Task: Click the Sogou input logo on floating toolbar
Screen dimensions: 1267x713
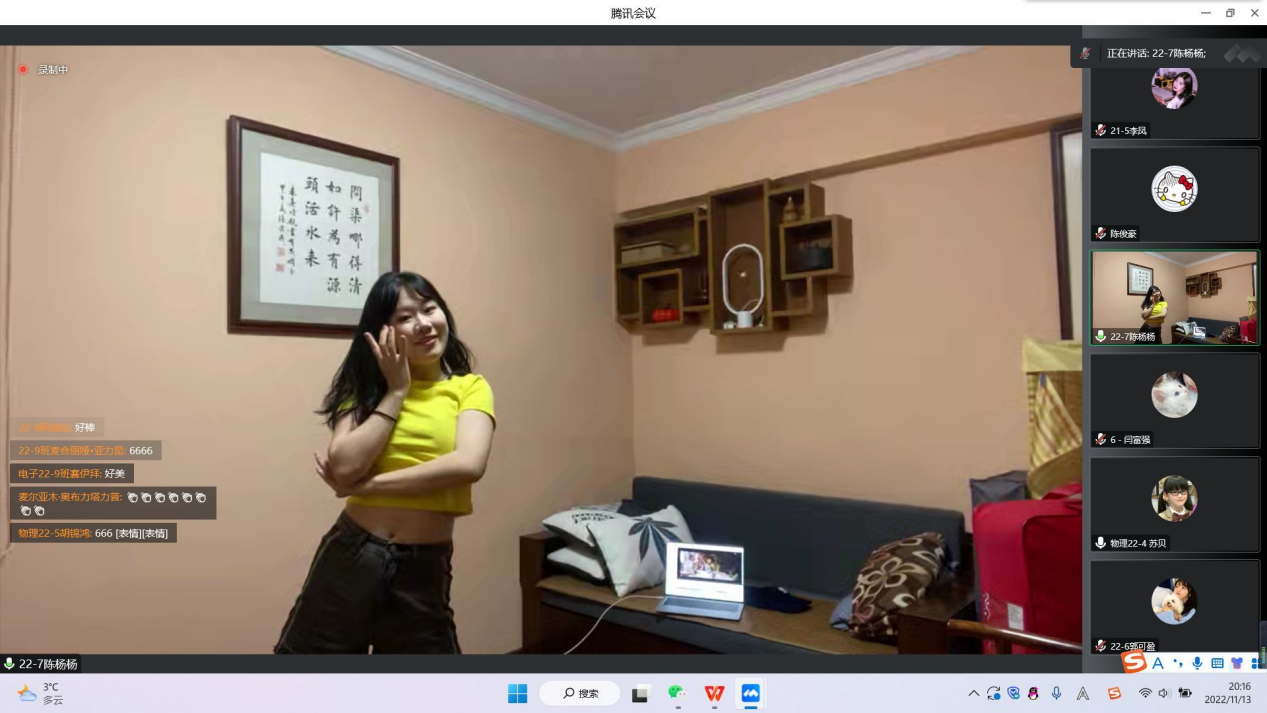Action: (1134, 662)
